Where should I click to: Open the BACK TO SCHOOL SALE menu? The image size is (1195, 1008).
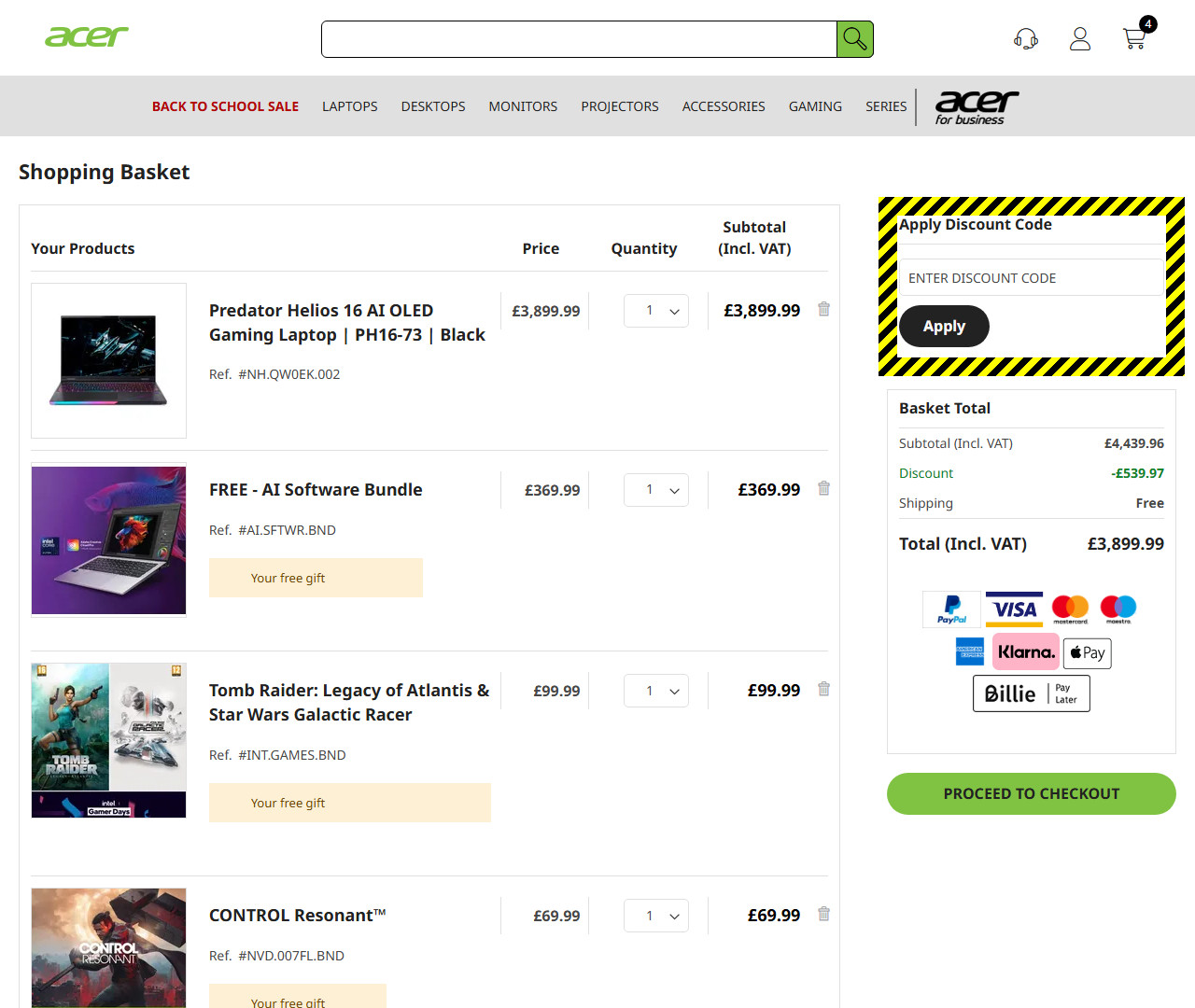225,106
